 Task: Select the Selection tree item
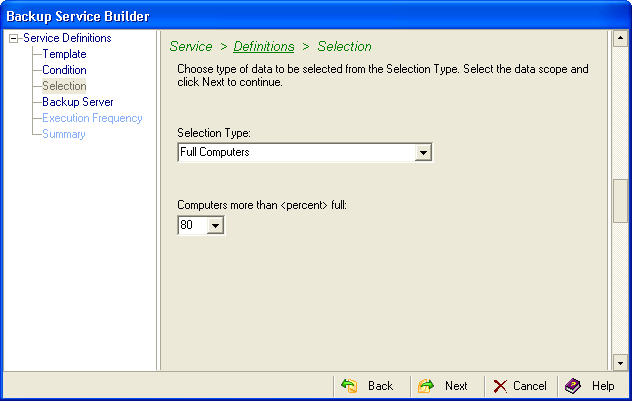(64, 86)
